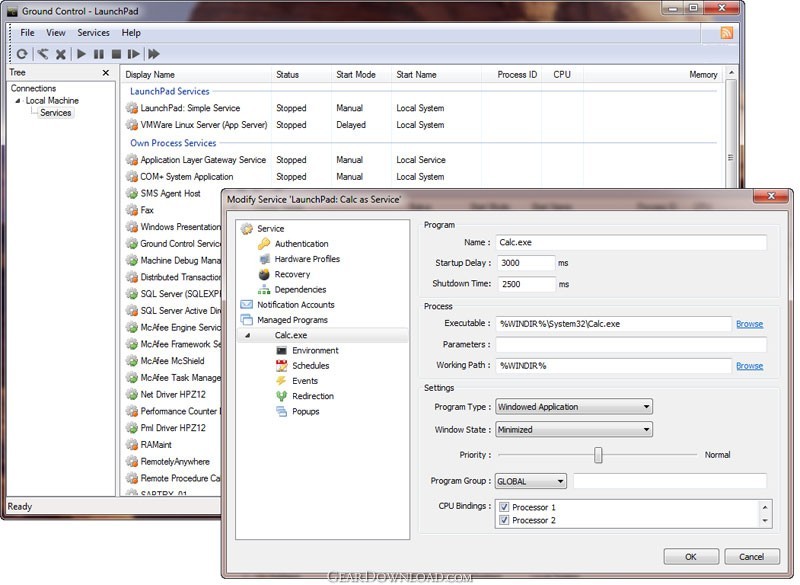Click the Service gear icon in dialog tree

pos(247,228)
